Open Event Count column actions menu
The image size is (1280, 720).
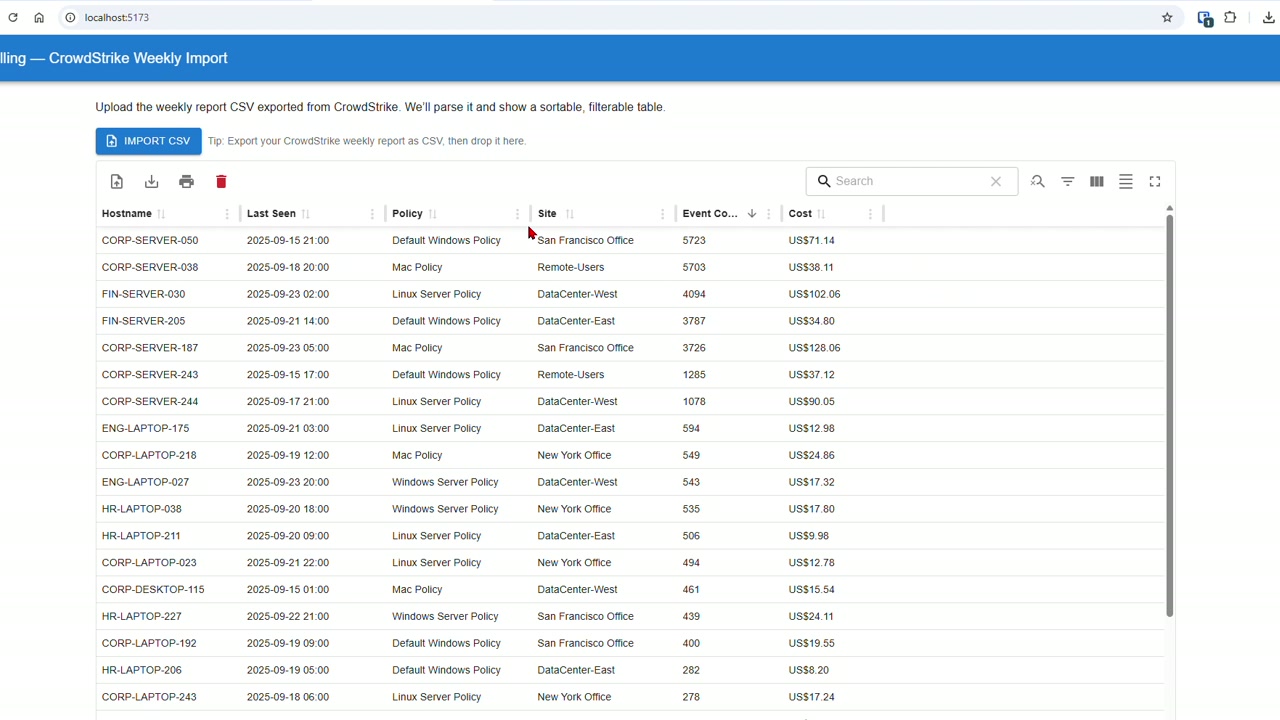click(768, 214)
